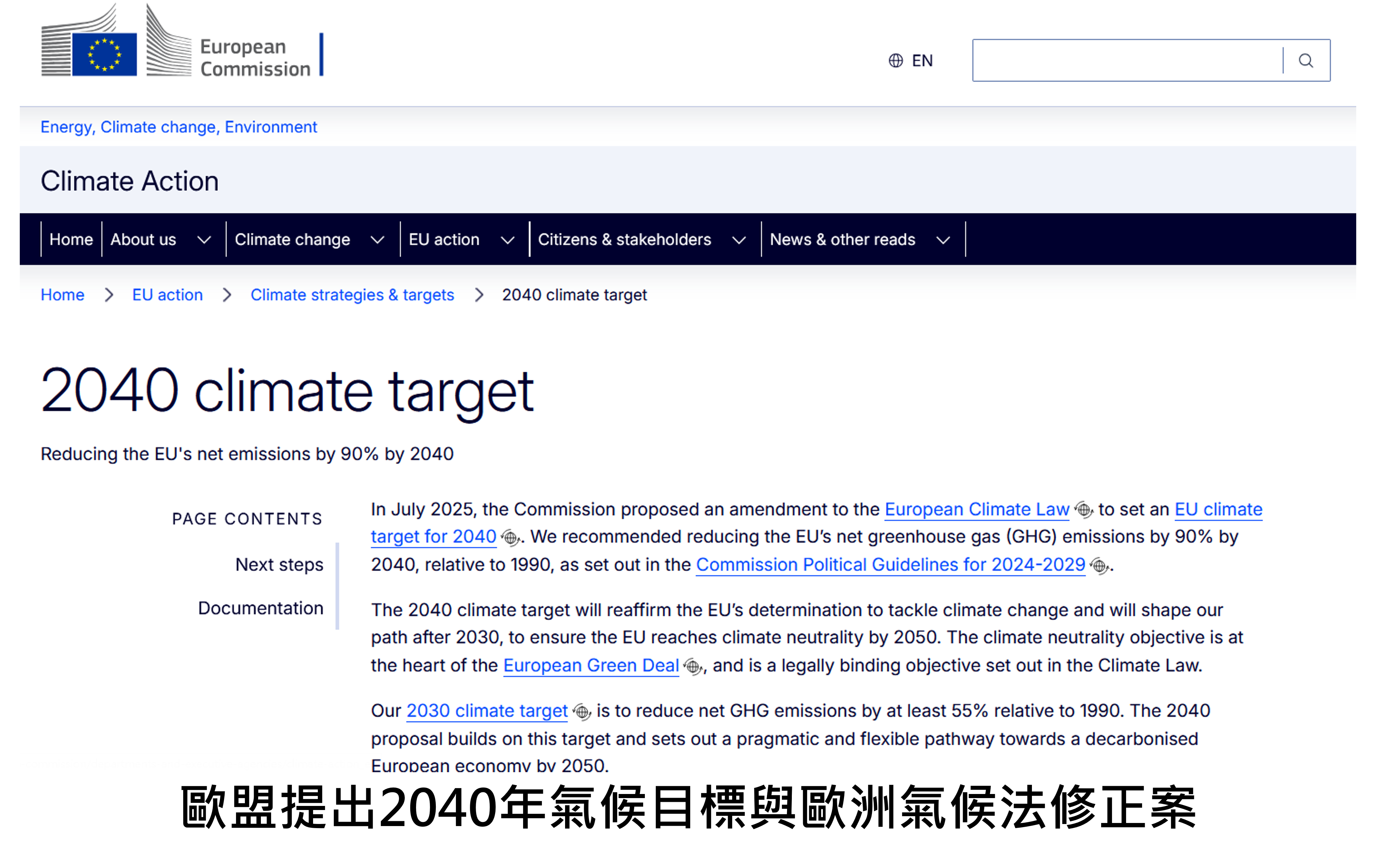Click globe icon after 2030 climate target
This screenshot has height=868, width=1376.
click(582, 711)
